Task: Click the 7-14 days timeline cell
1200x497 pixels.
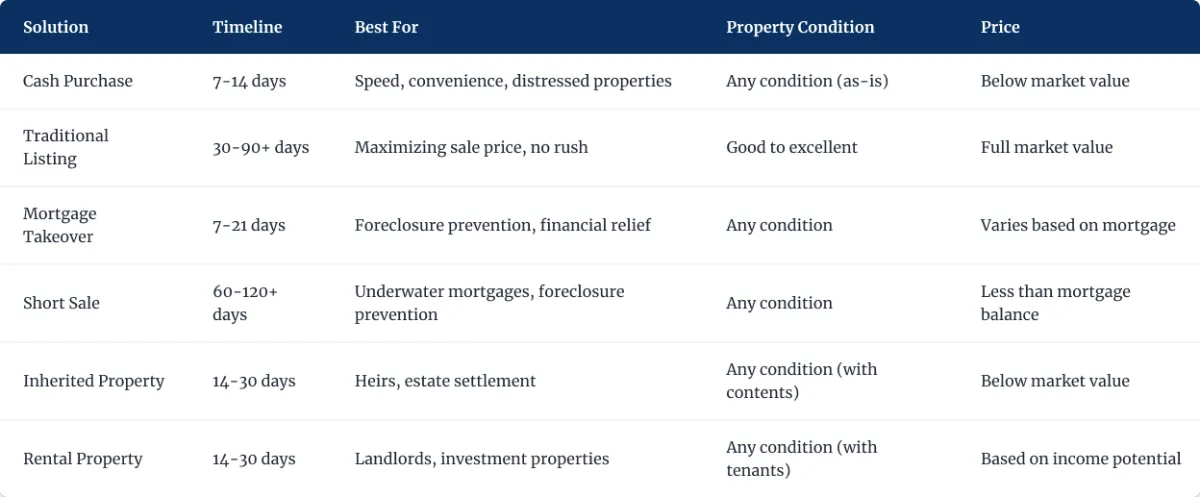Action: (x=249, y=81)
